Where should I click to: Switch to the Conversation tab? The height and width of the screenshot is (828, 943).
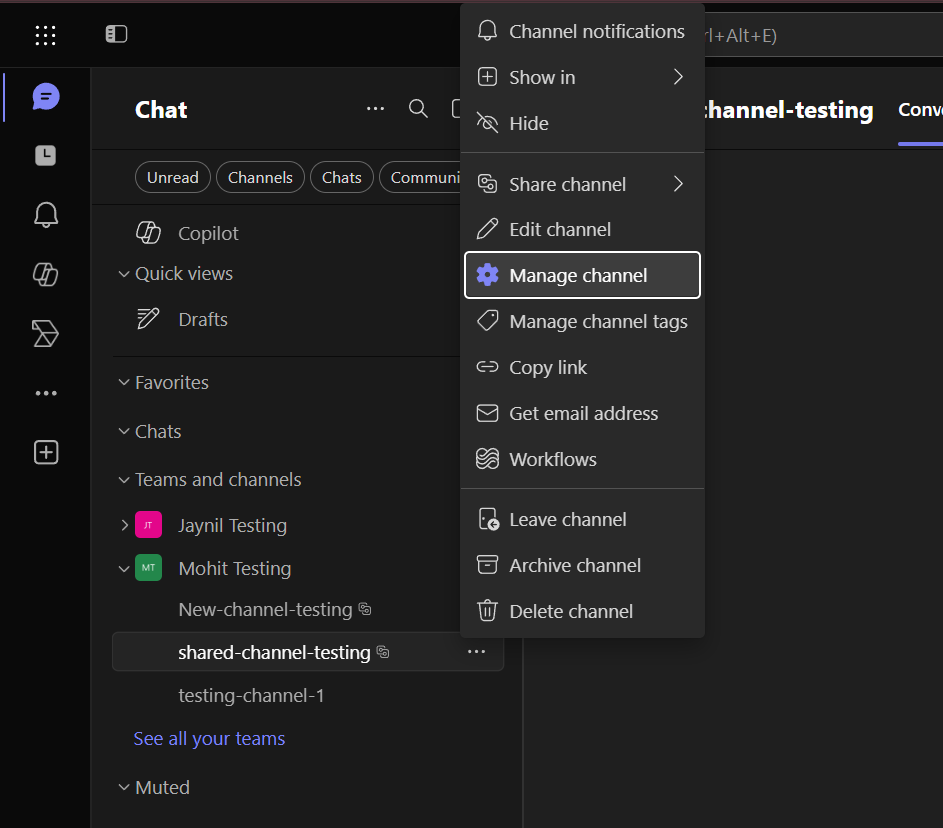pos(920,110)
